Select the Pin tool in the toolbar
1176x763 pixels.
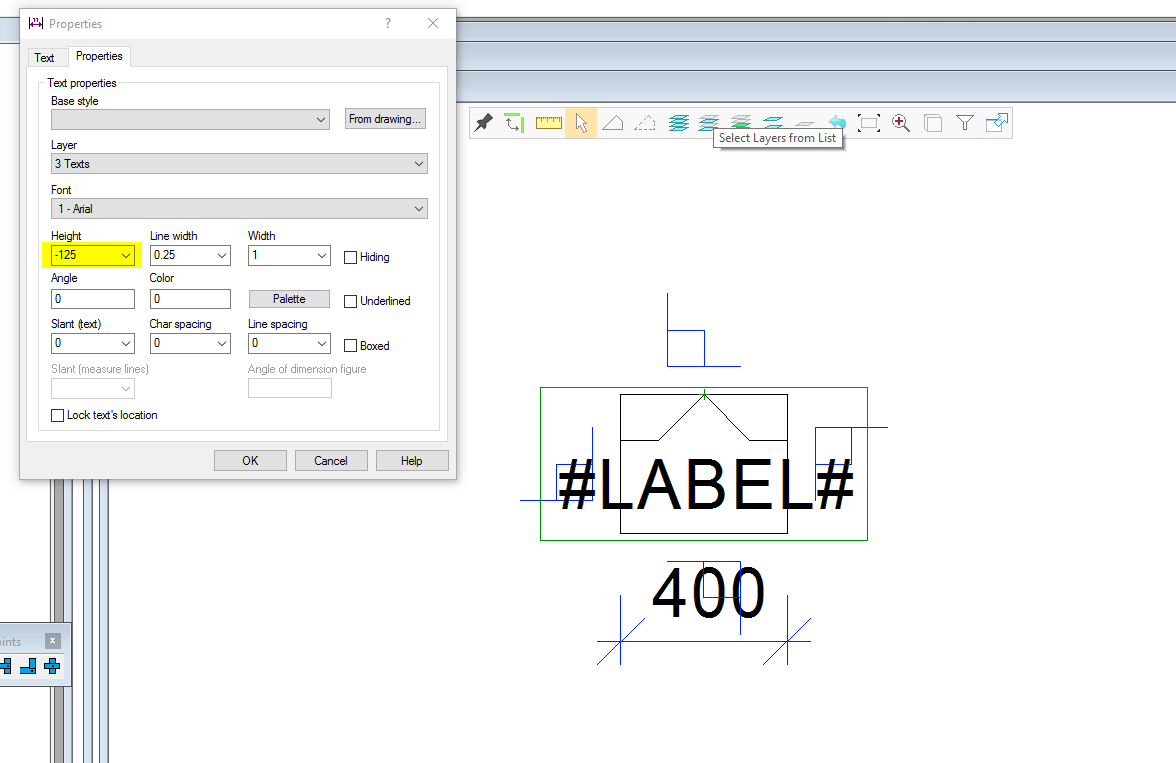pos(484,122)
